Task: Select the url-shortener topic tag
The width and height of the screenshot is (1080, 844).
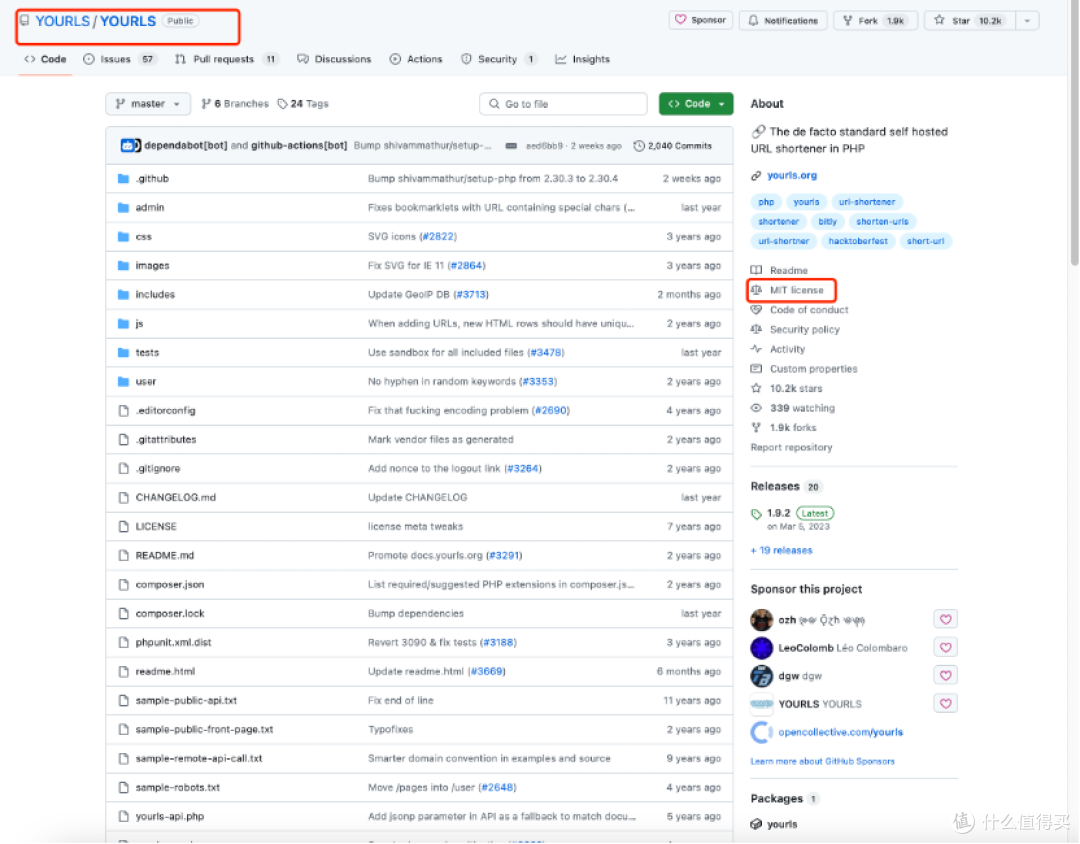Action: coord(866,202)
